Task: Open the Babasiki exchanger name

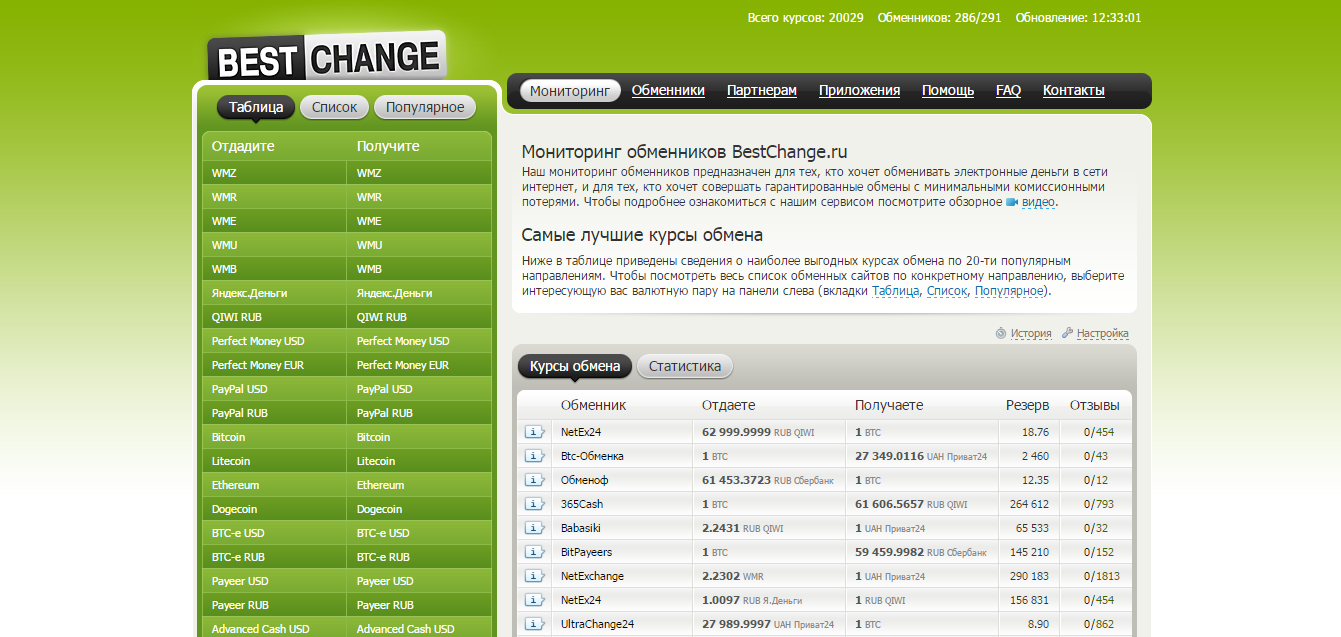Action: click(581, 528)
